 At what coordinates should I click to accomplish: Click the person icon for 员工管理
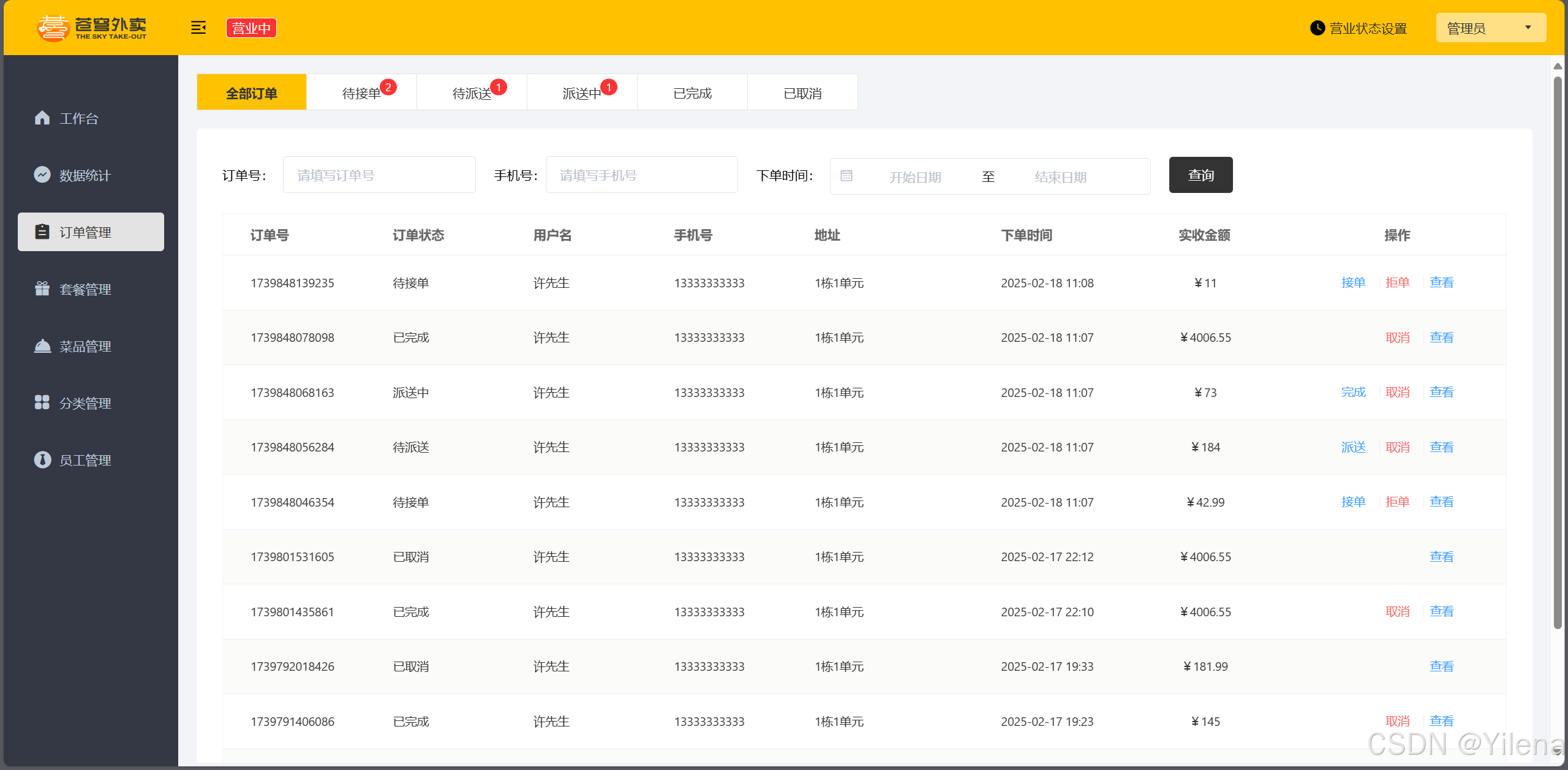[42, 459]
